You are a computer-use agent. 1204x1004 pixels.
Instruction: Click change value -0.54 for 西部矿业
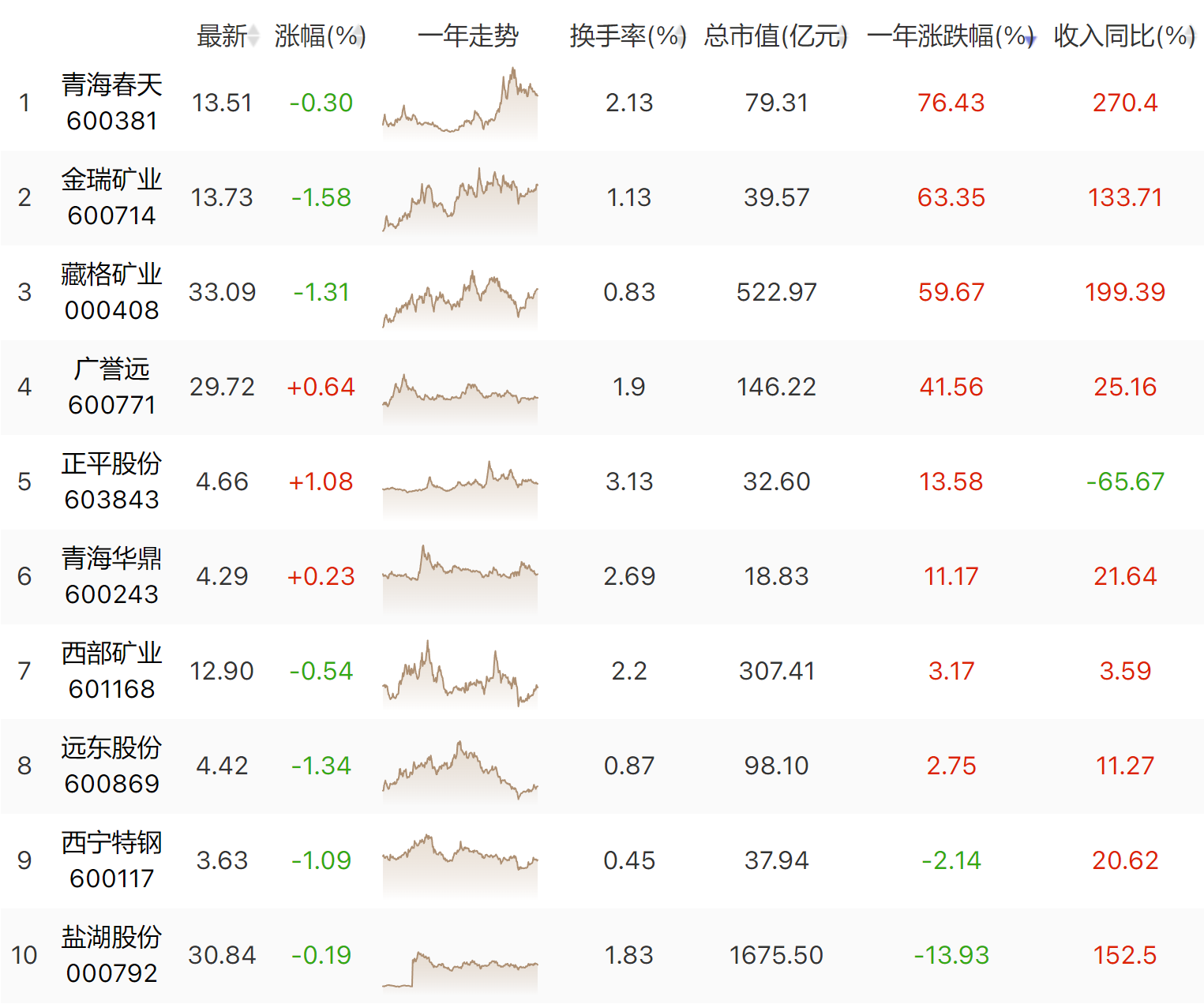pyautogui.click(x=321, y=671)
